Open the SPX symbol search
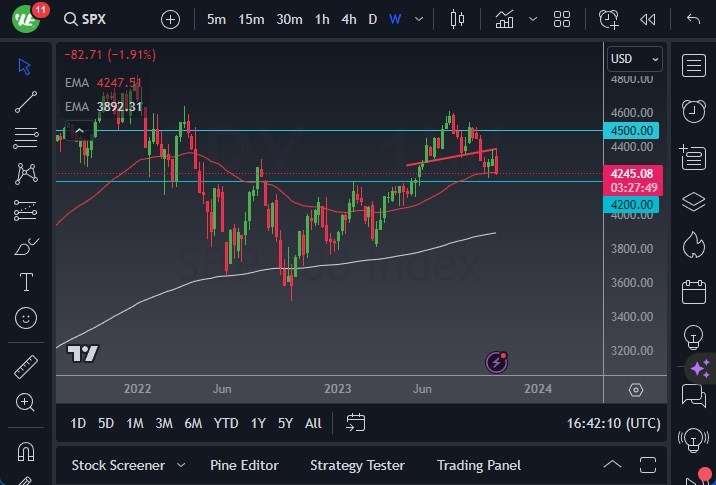The width and height of the screenshot is (716, 485). (85, 19)
